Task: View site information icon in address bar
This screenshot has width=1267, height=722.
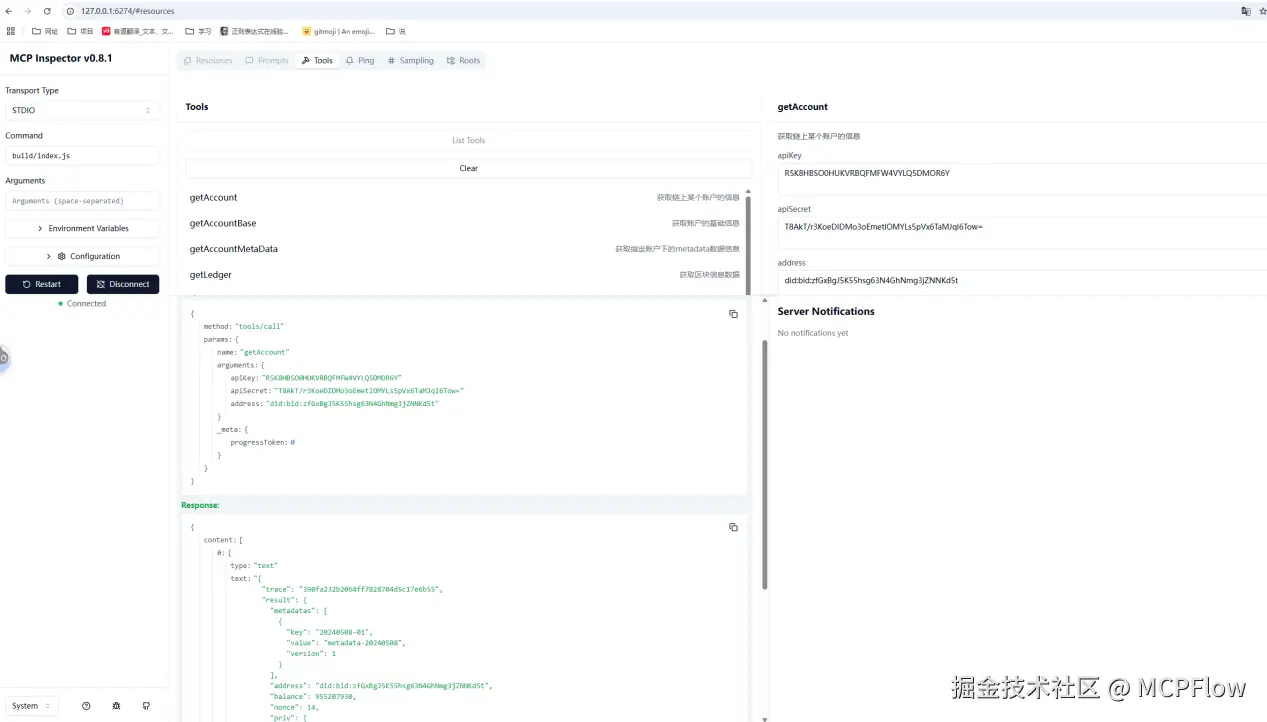Action: (x=70, y=11)
